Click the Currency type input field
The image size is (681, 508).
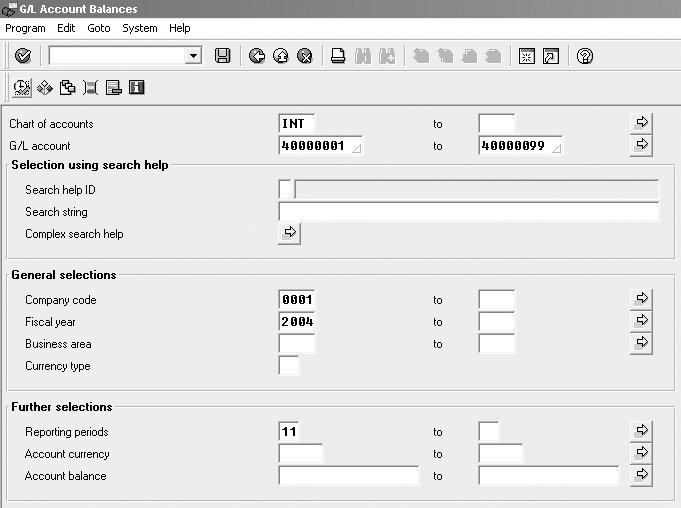pyautogui.click(x=289, y=366)
